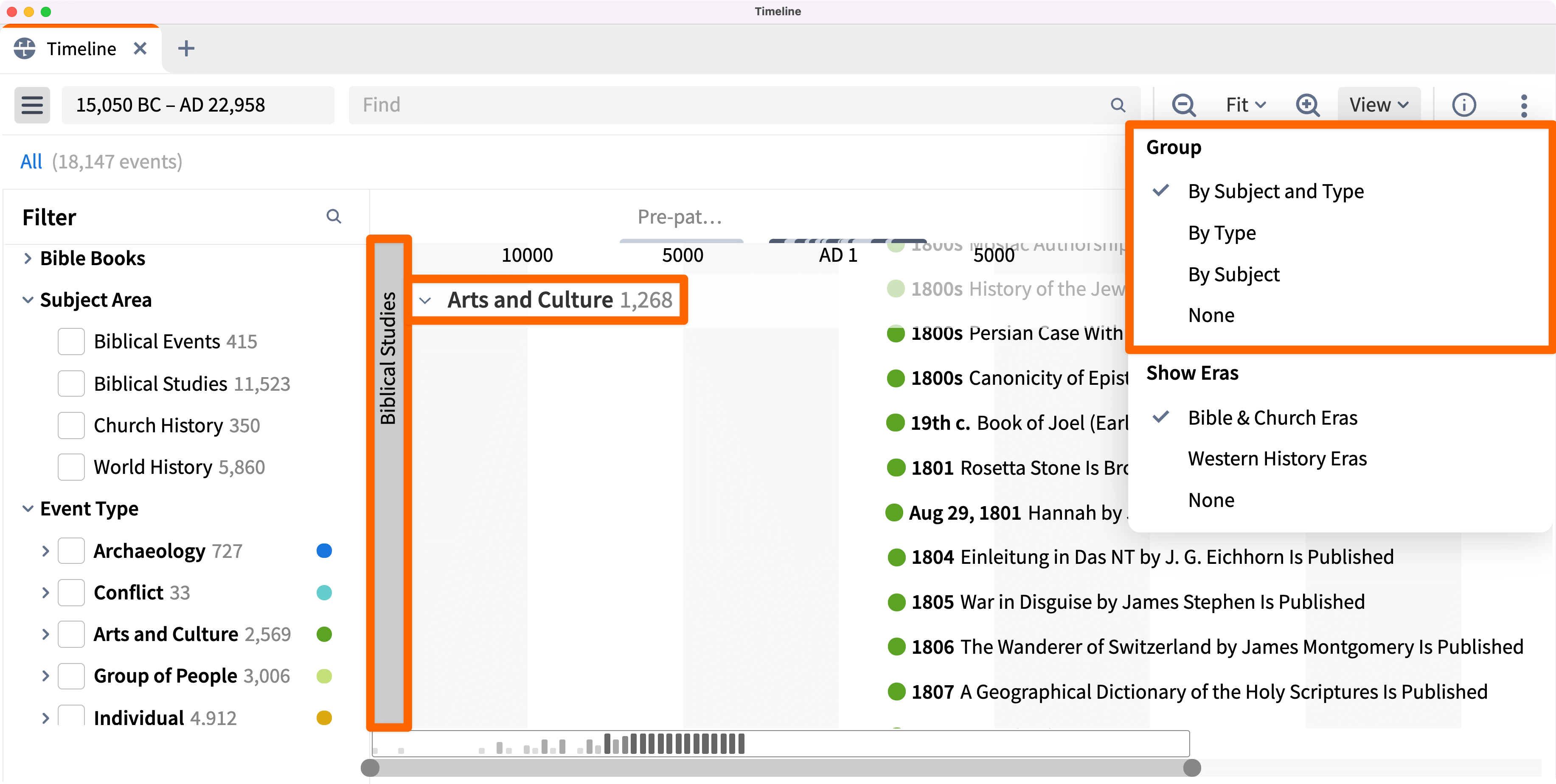1556x784 pixels.
Task: Open the info panel icon
Action: 1463,104
